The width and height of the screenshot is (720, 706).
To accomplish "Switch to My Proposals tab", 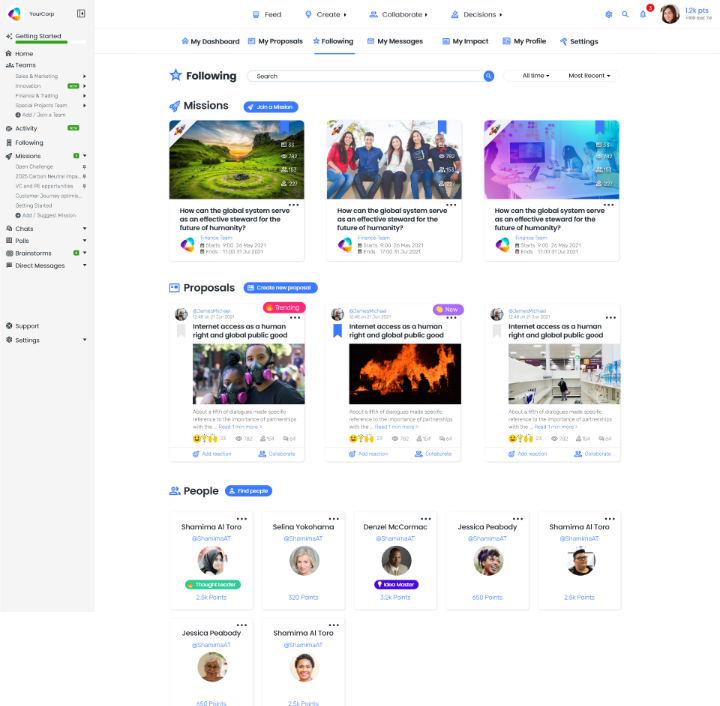I will 275,41.
